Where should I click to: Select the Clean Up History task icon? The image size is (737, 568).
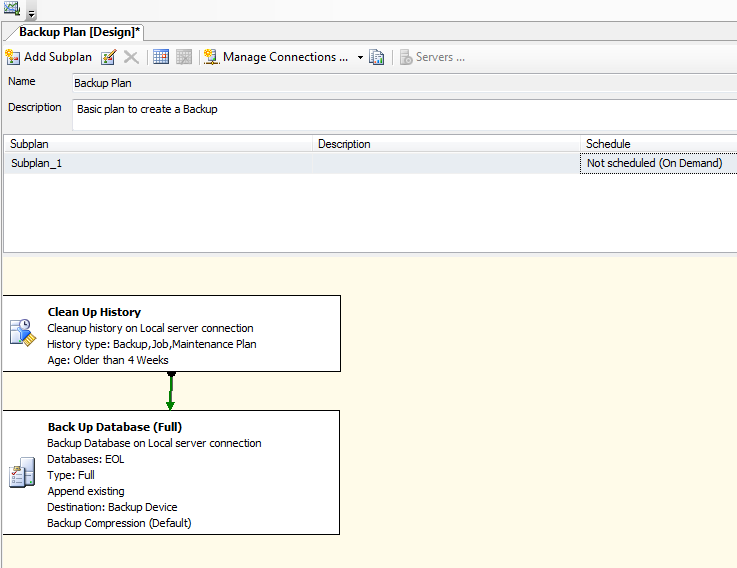pos(23,333)
